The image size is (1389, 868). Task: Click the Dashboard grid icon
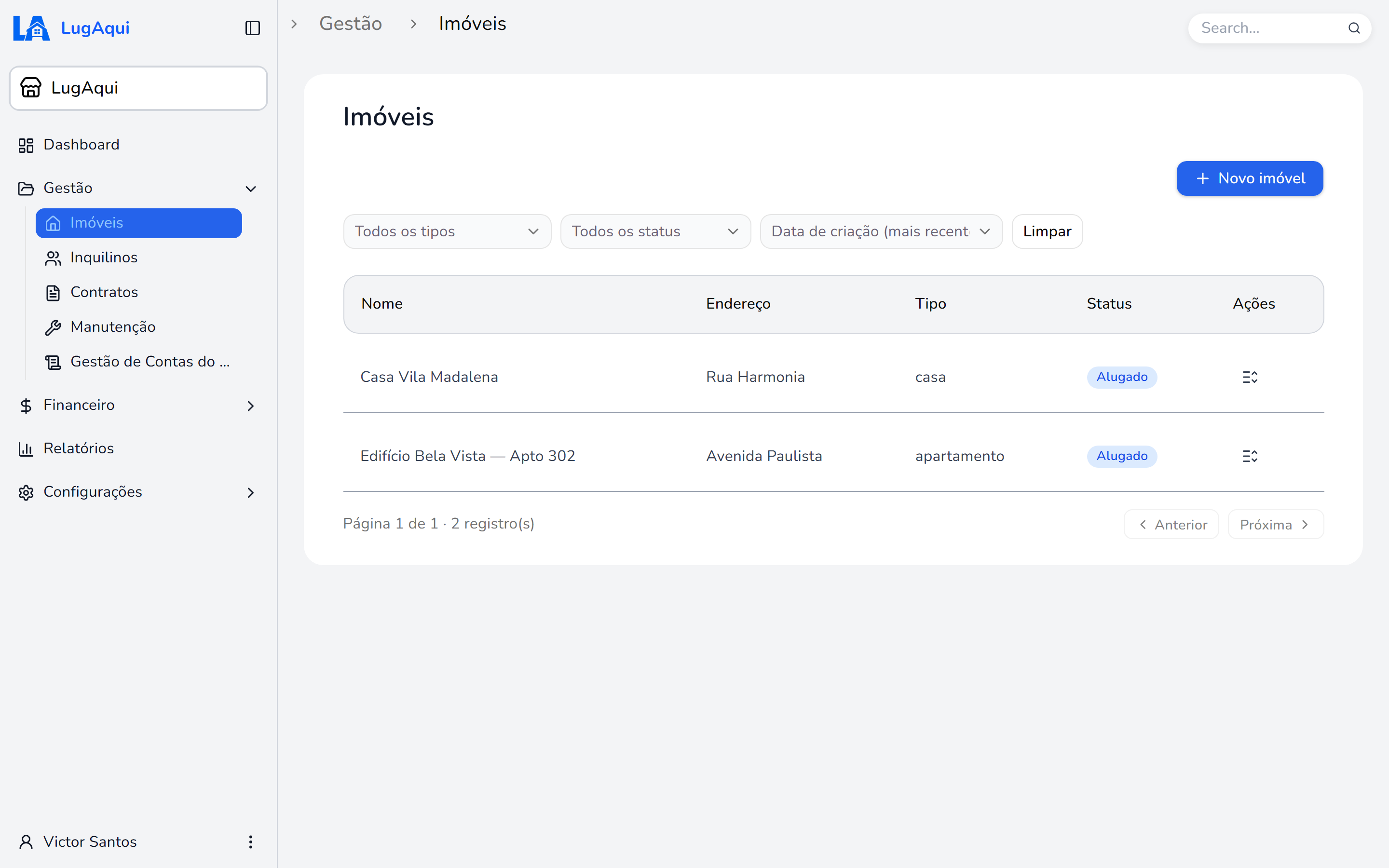click(26, 145)
